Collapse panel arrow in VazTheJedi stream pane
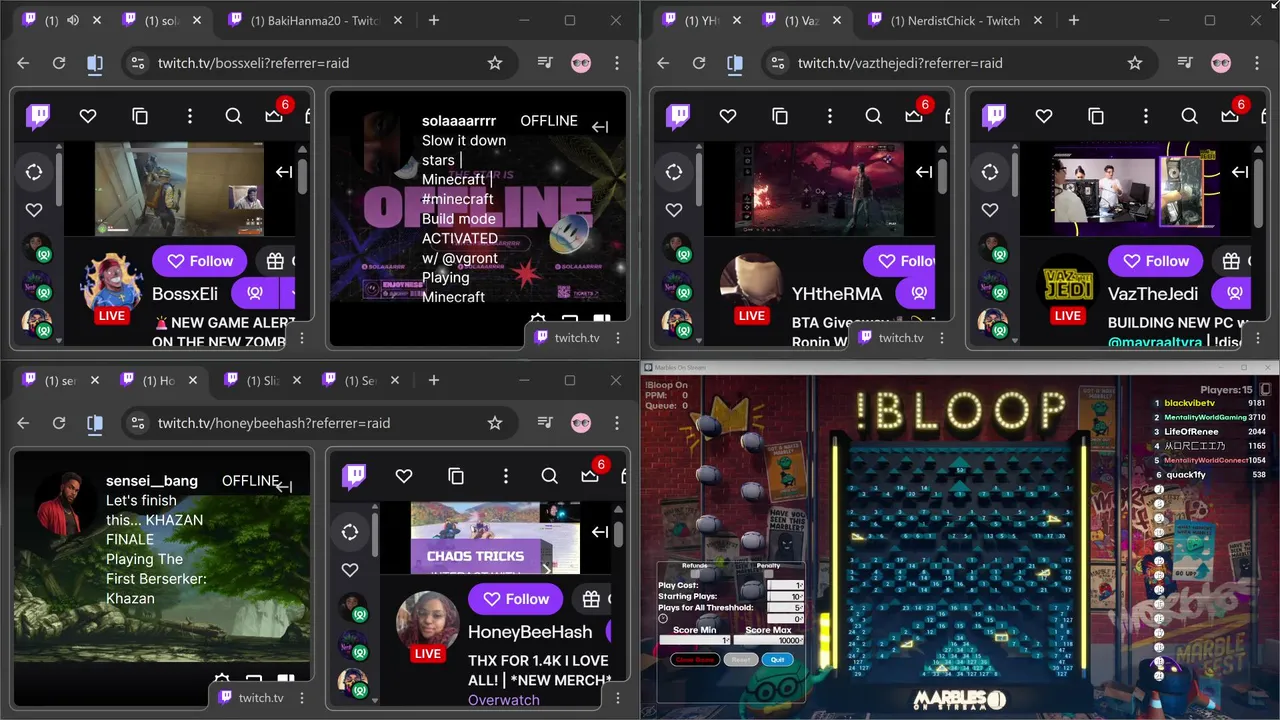 [x=1240, y=172]
